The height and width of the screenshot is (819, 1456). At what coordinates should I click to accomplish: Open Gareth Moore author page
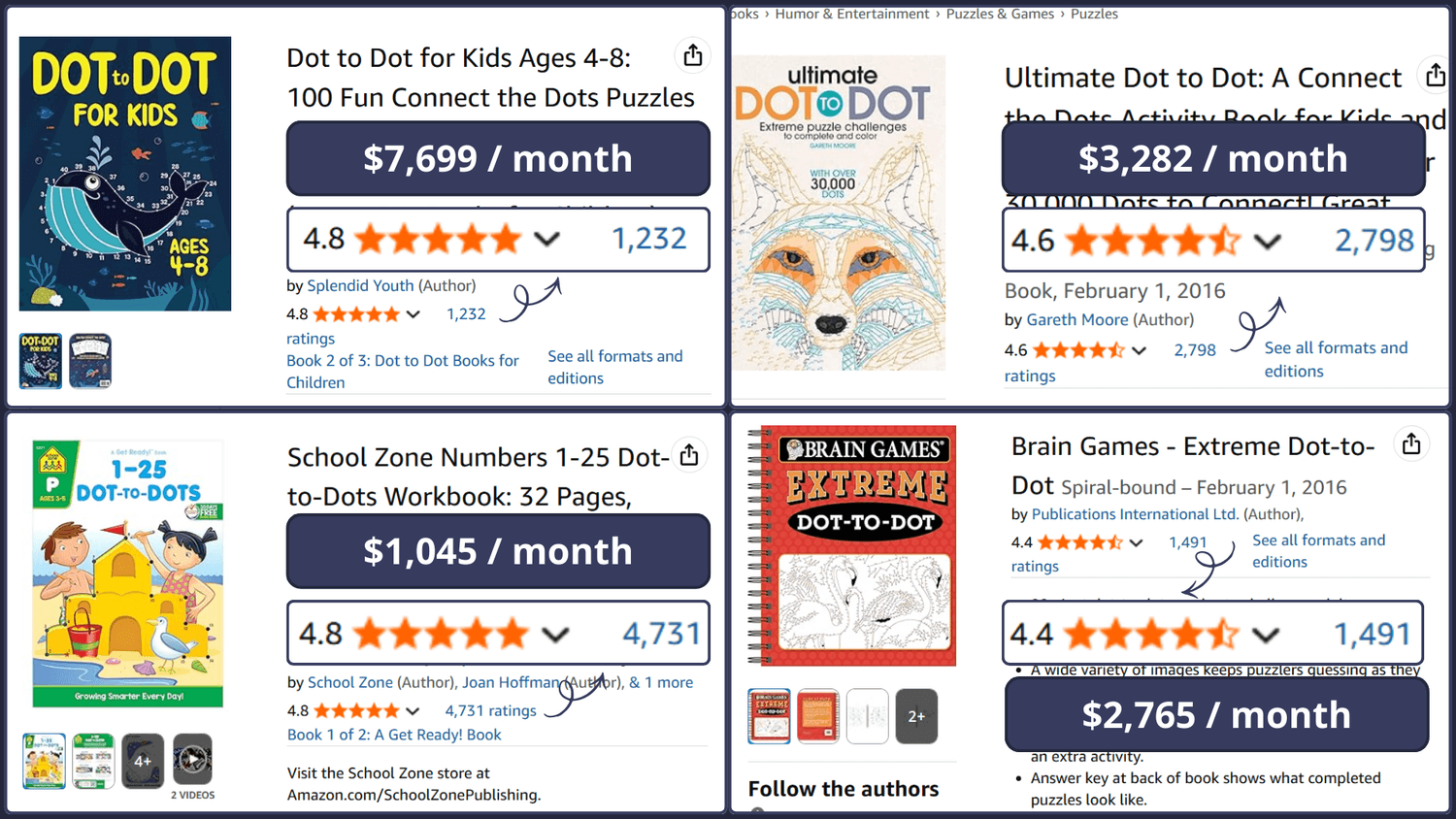click(1076, 319)
